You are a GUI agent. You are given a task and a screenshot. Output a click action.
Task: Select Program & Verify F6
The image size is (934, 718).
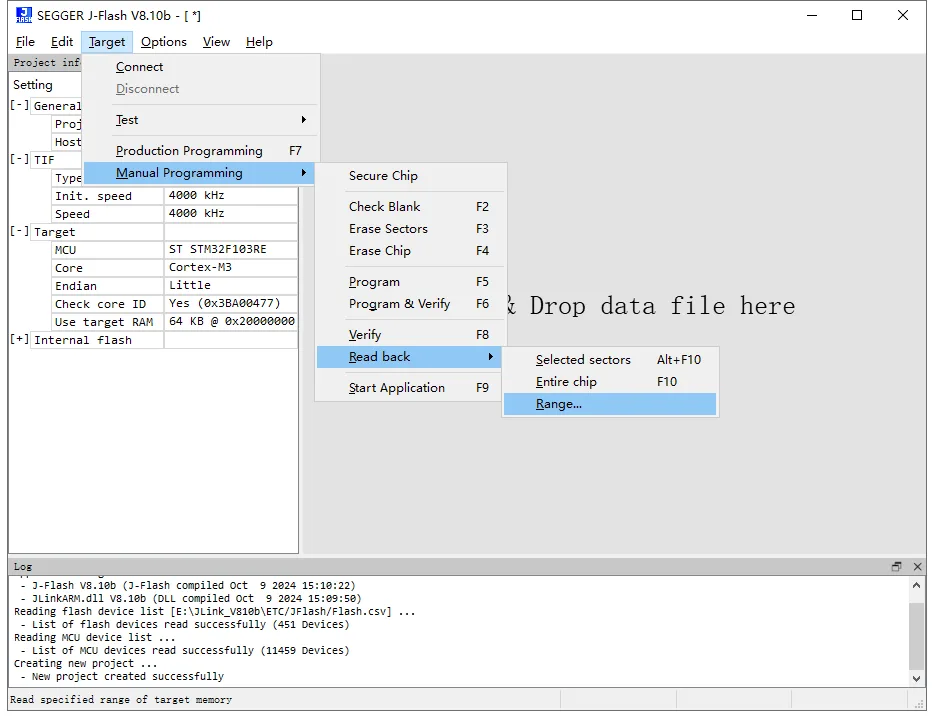tap(411, 304)
